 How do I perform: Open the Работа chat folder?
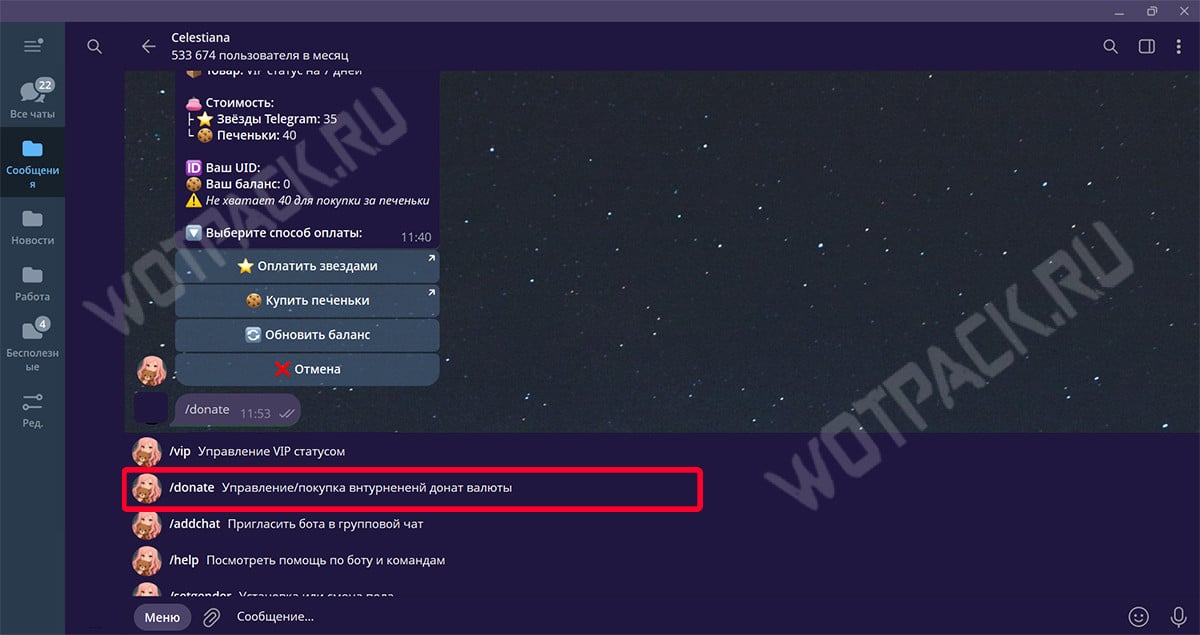click(32, 282)
